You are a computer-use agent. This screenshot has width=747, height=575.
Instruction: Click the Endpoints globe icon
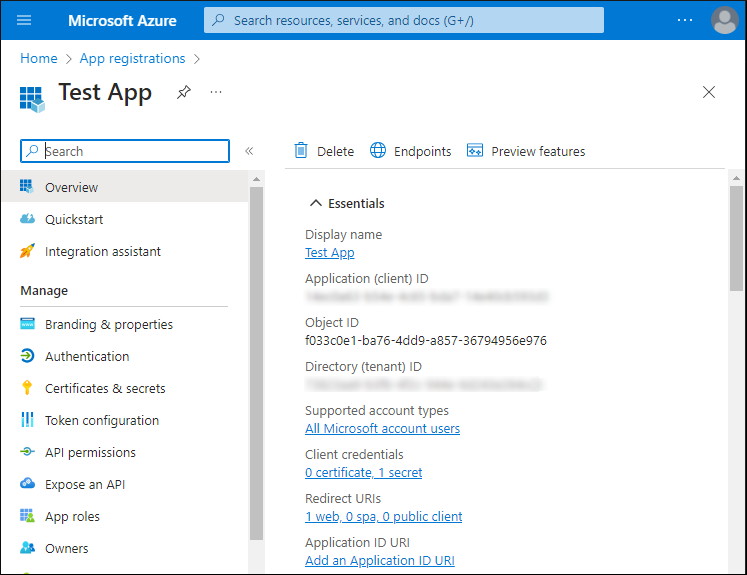(x=378, y=150)
